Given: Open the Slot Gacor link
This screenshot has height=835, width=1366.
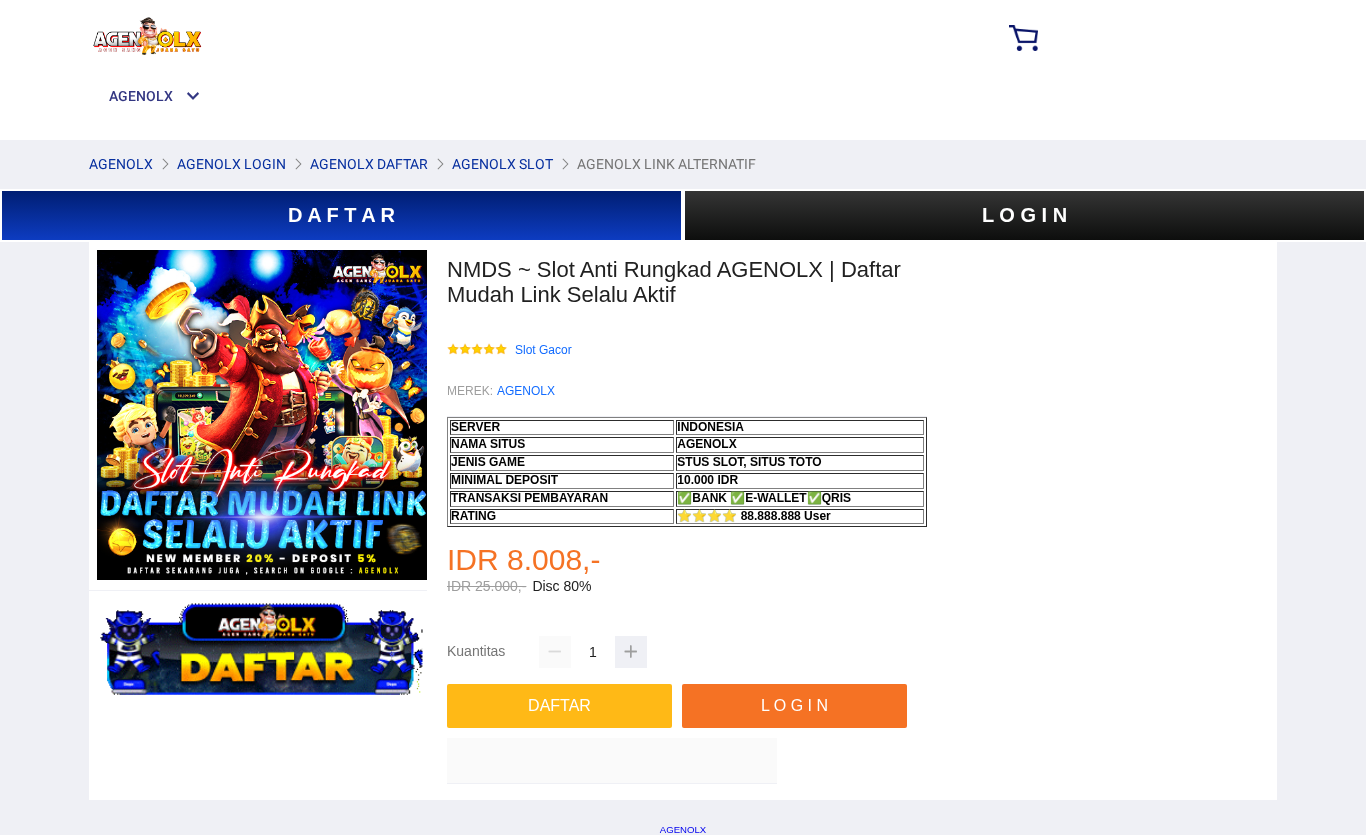Looking at the screenshot, I should click(543, 350).
